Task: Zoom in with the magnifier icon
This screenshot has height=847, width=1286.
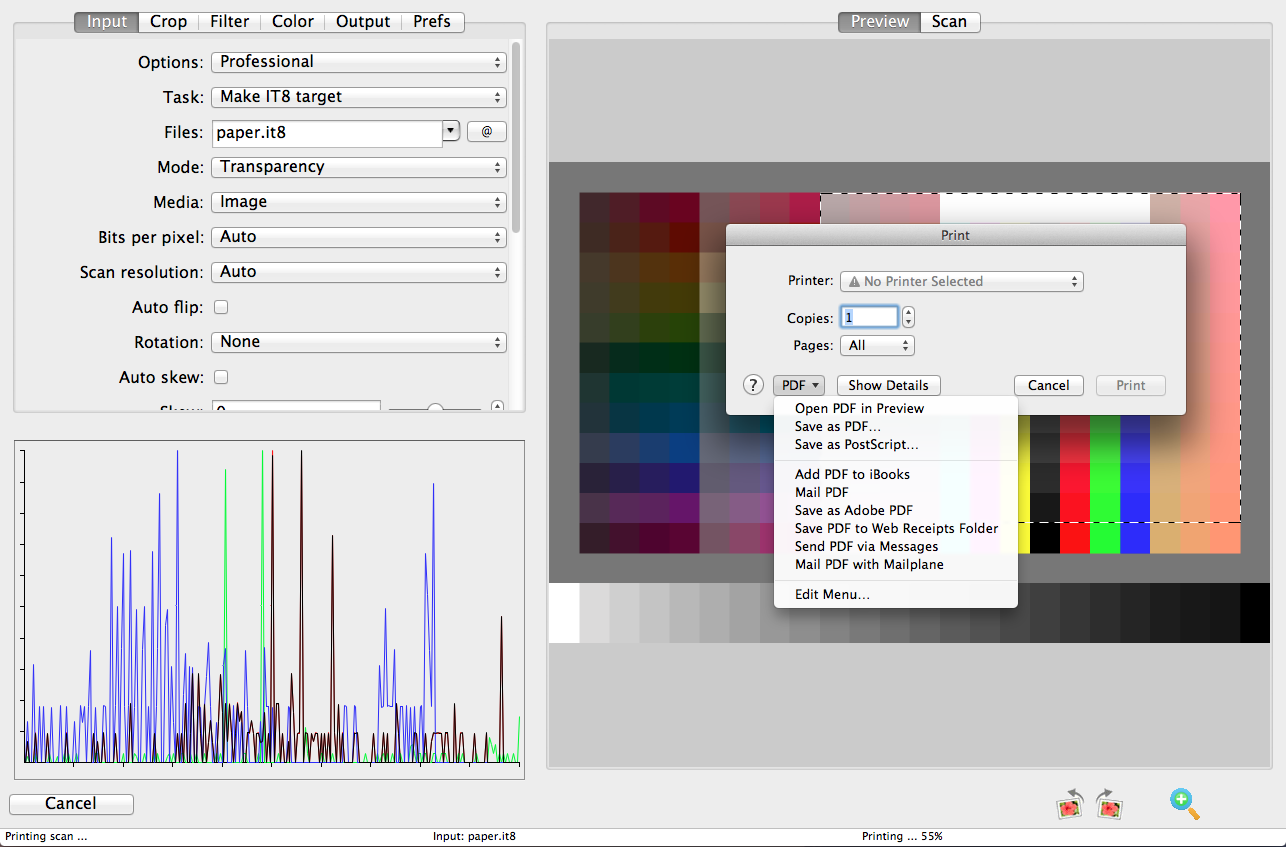Action: pos(1184,804)
